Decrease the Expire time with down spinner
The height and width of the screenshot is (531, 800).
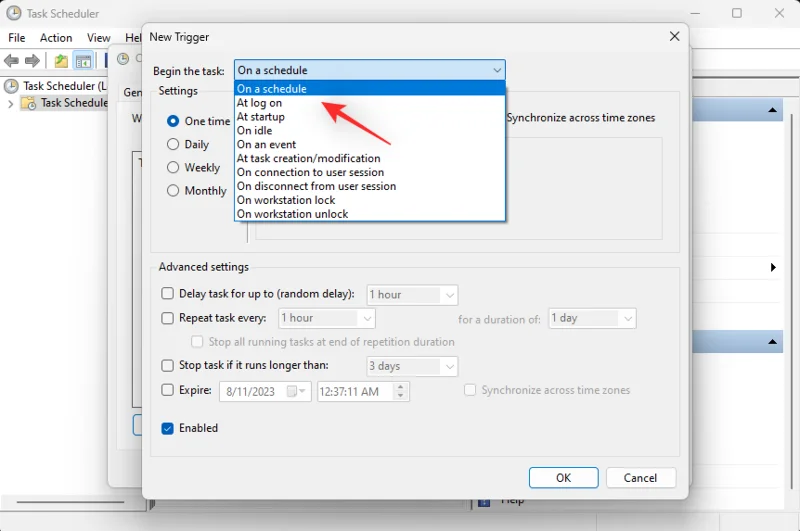[401, 396]
